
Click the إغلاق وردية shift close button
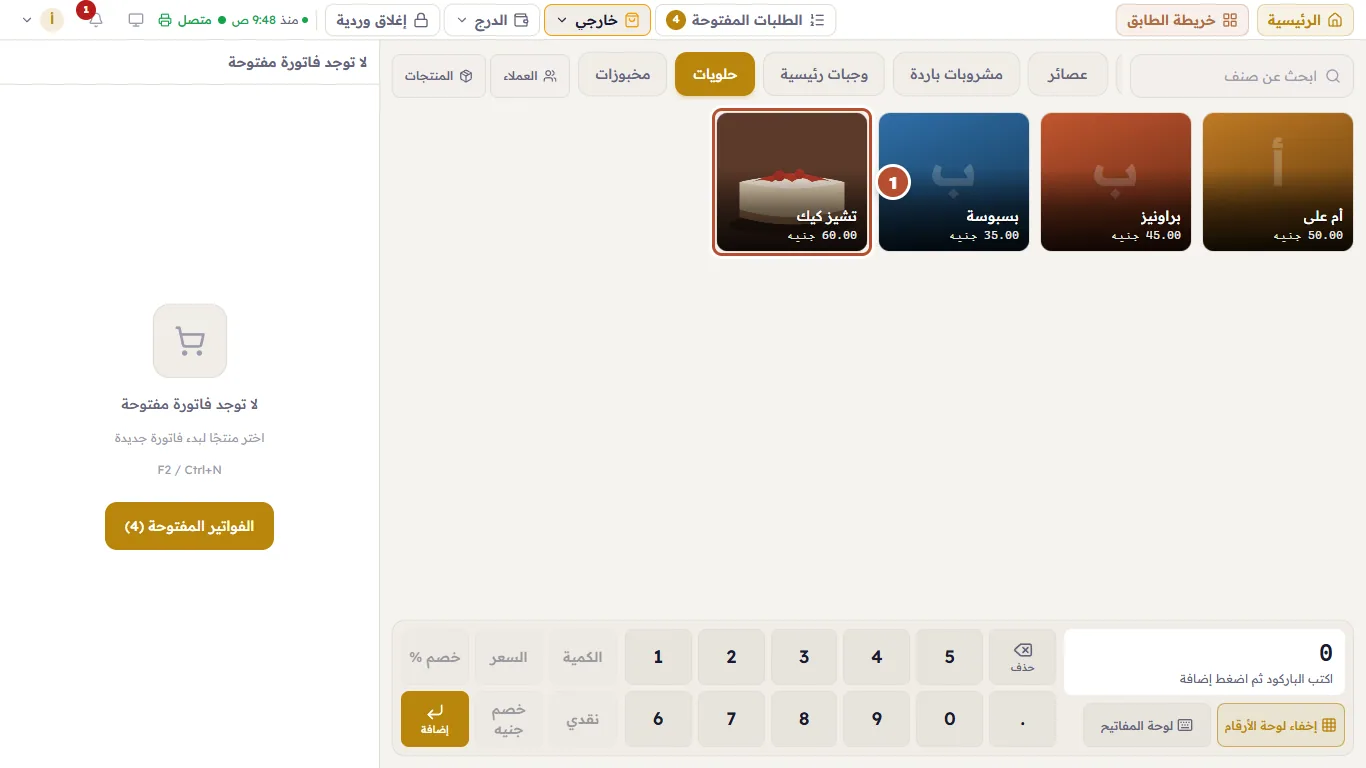[x=382, y=20]
